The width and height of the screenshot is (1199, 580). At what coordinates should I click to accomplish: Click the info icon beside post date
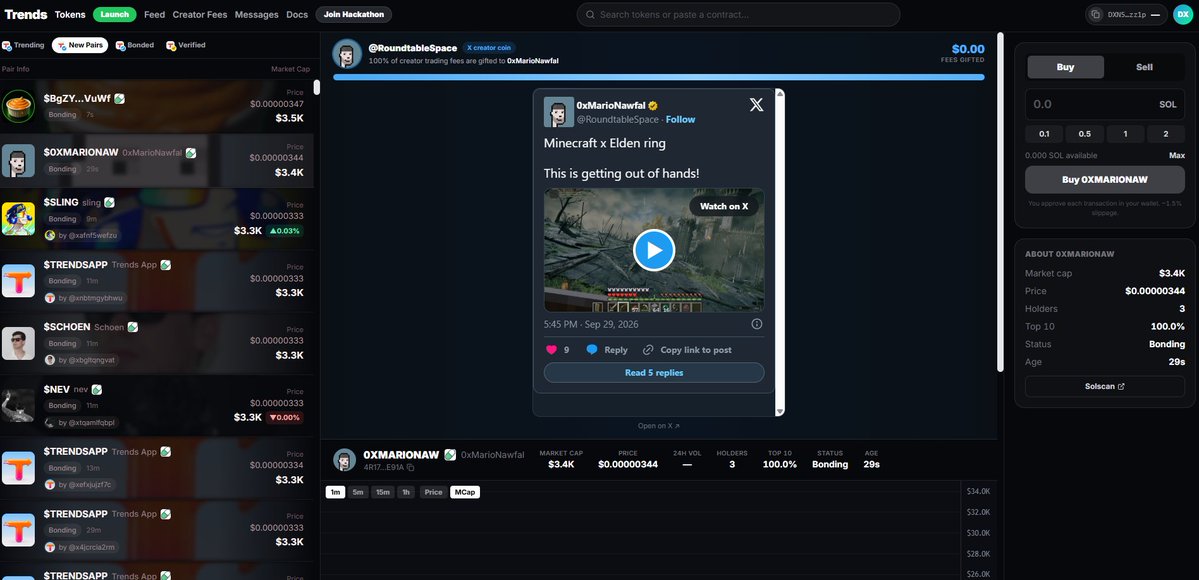pos(757,324)
